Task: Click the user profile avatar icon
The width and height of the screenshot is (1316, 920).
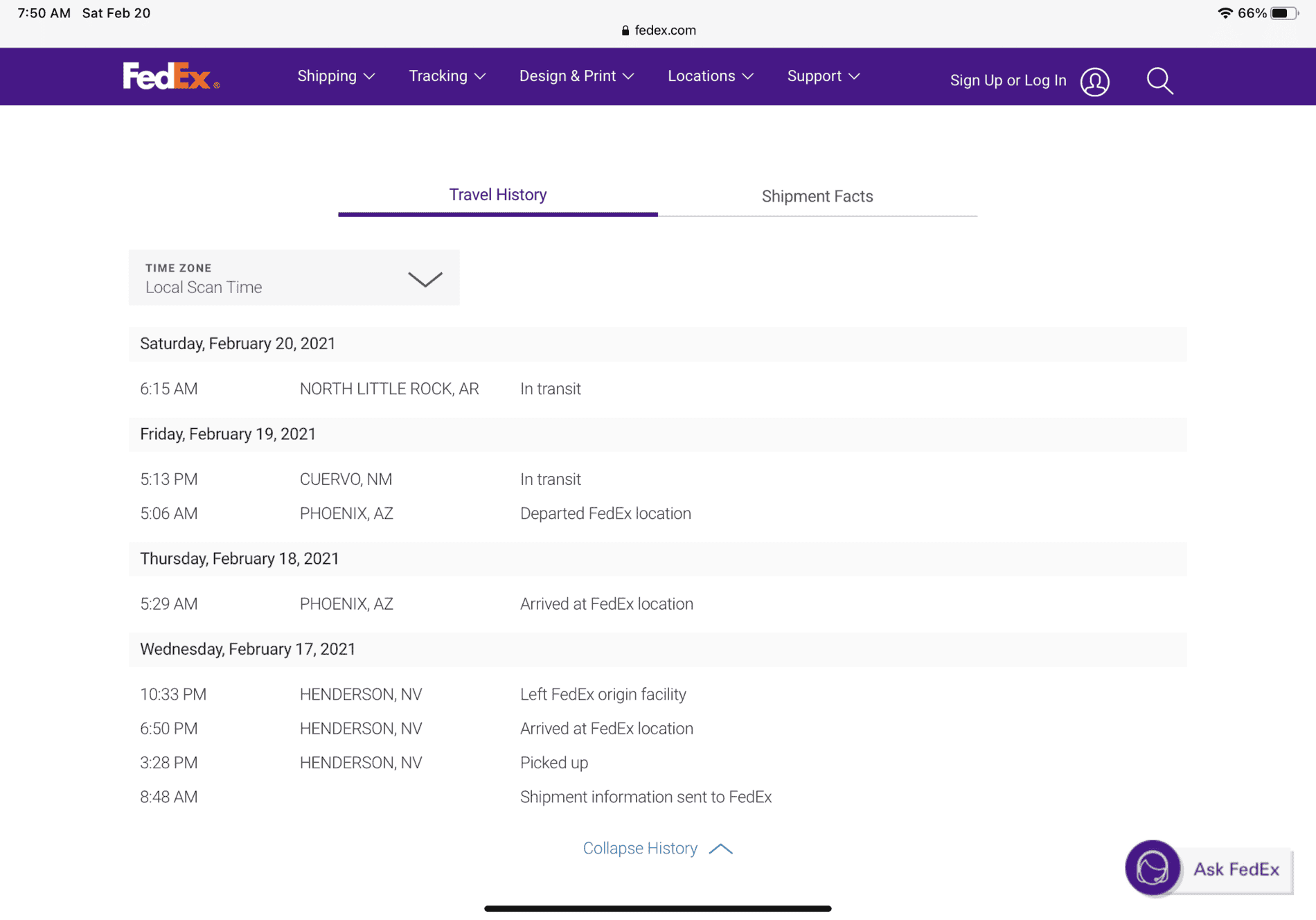Action: pos(1094,82)
